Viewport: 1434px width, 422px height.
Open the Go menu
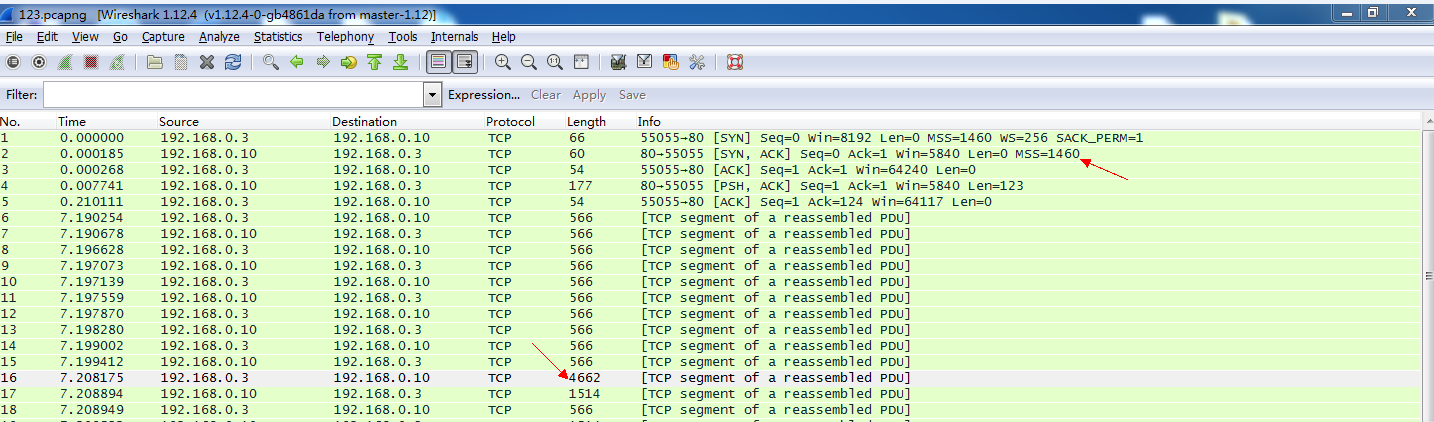(x=120, y=37)
